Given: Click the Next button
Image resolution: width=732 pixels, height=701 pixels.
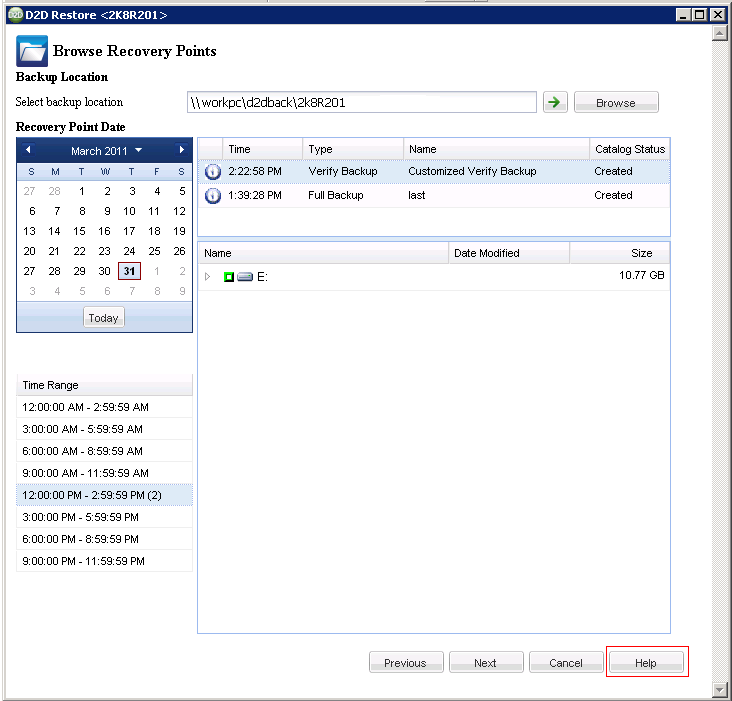Looking at the screenshot, I should click(486, 663).
